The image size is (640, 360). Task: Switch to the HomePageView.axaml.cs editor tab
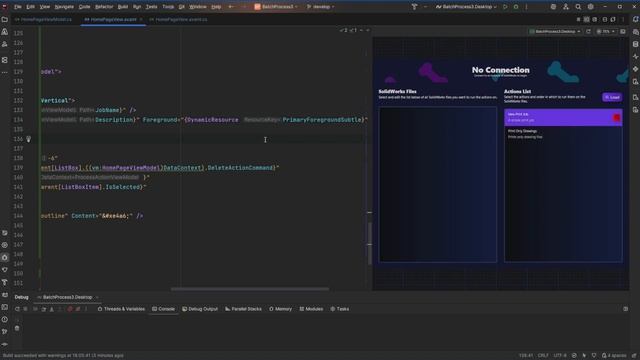click(178, 19)
